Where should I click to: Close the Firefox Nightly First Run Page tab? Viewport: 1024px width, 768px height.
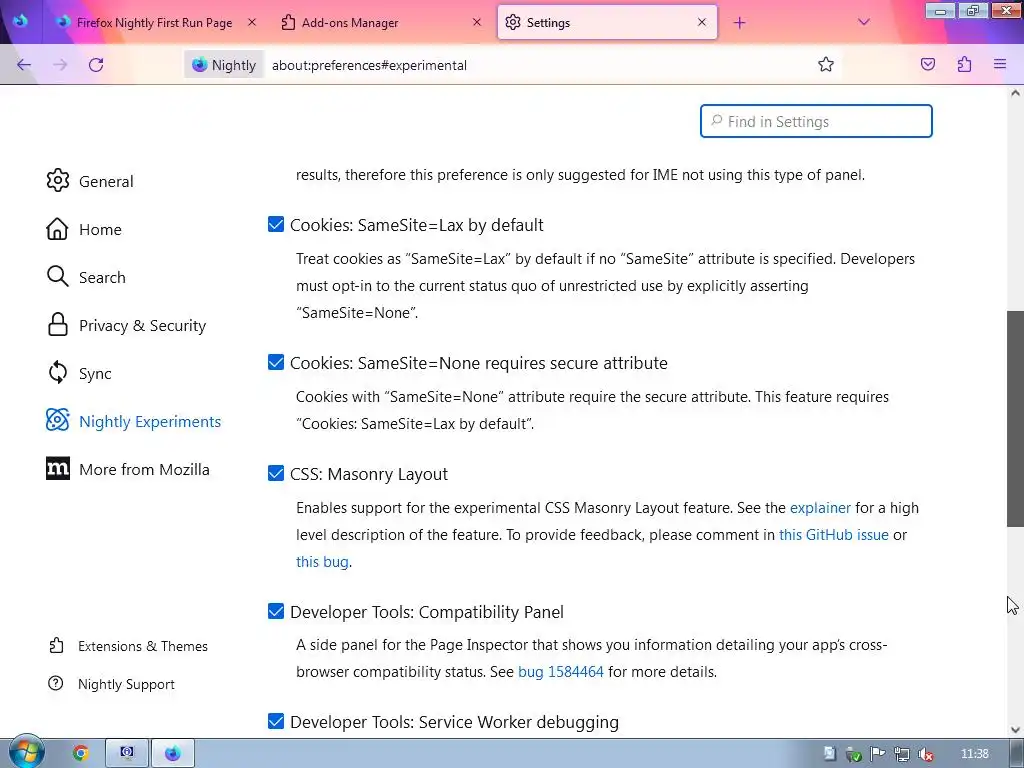(x=251, y=22)
